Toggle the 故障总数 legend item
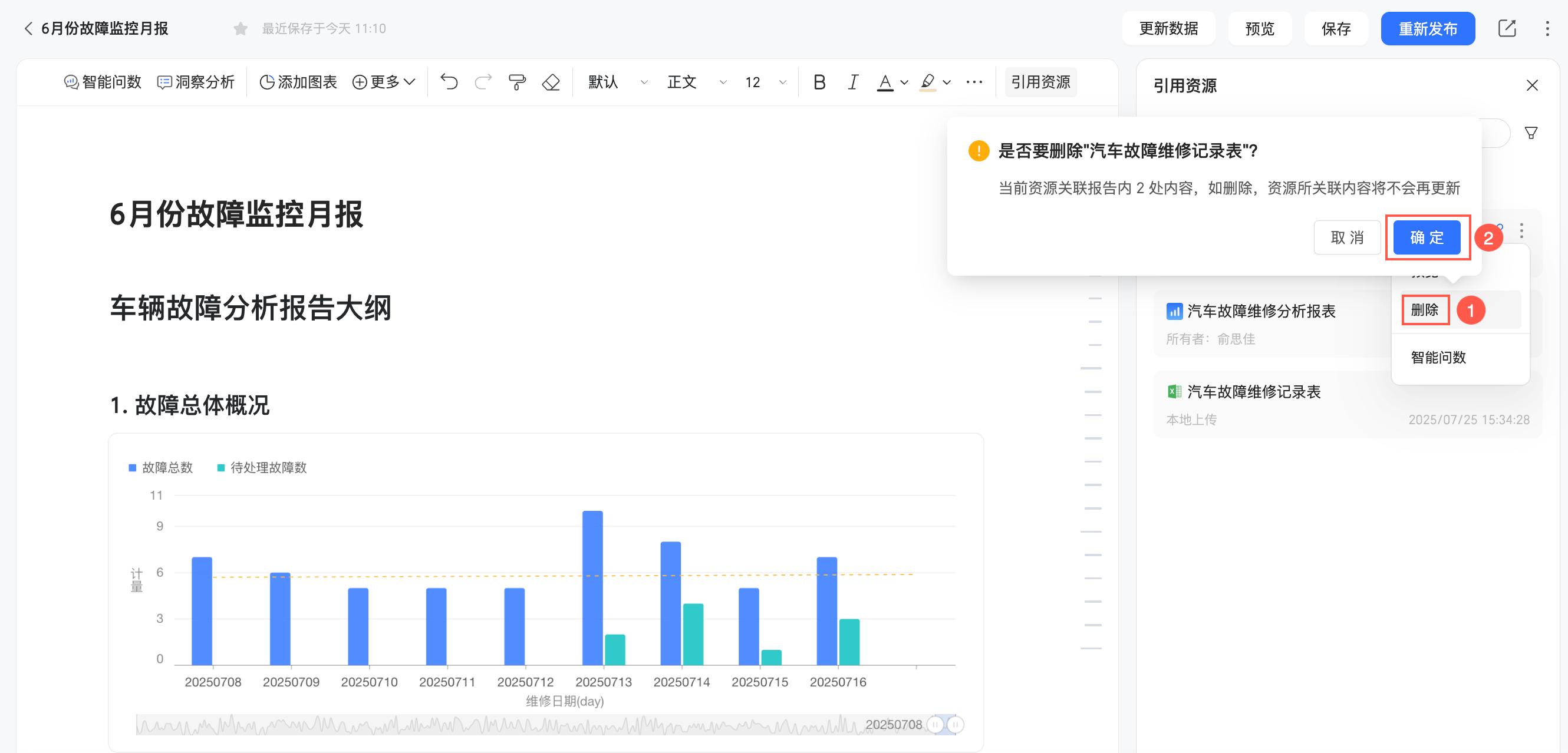Image resolution: width=1568 pixels, height=753 pixels. pos(161,468)
